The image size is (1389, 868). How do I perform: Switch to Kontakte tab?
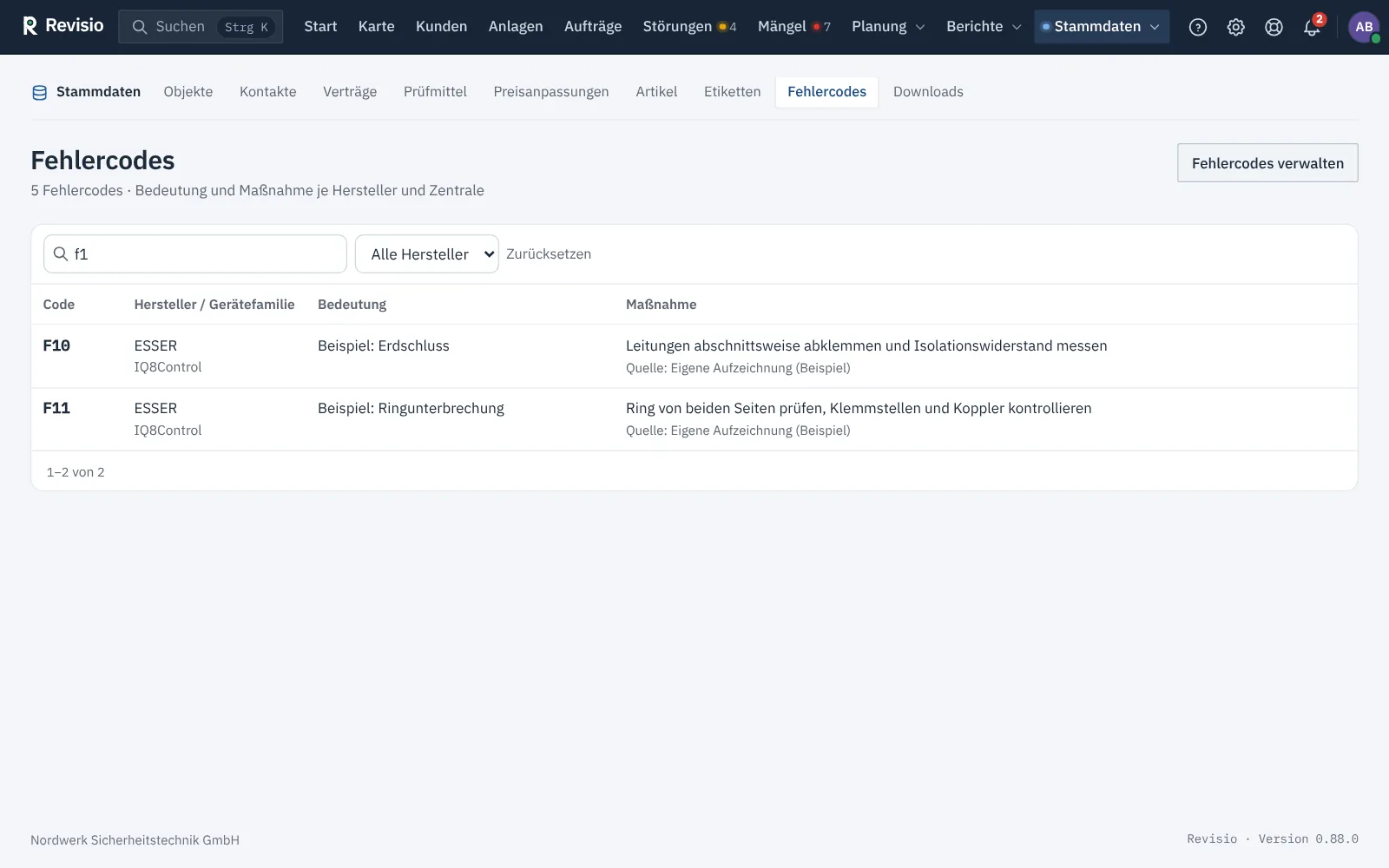(x=268, y=92)
